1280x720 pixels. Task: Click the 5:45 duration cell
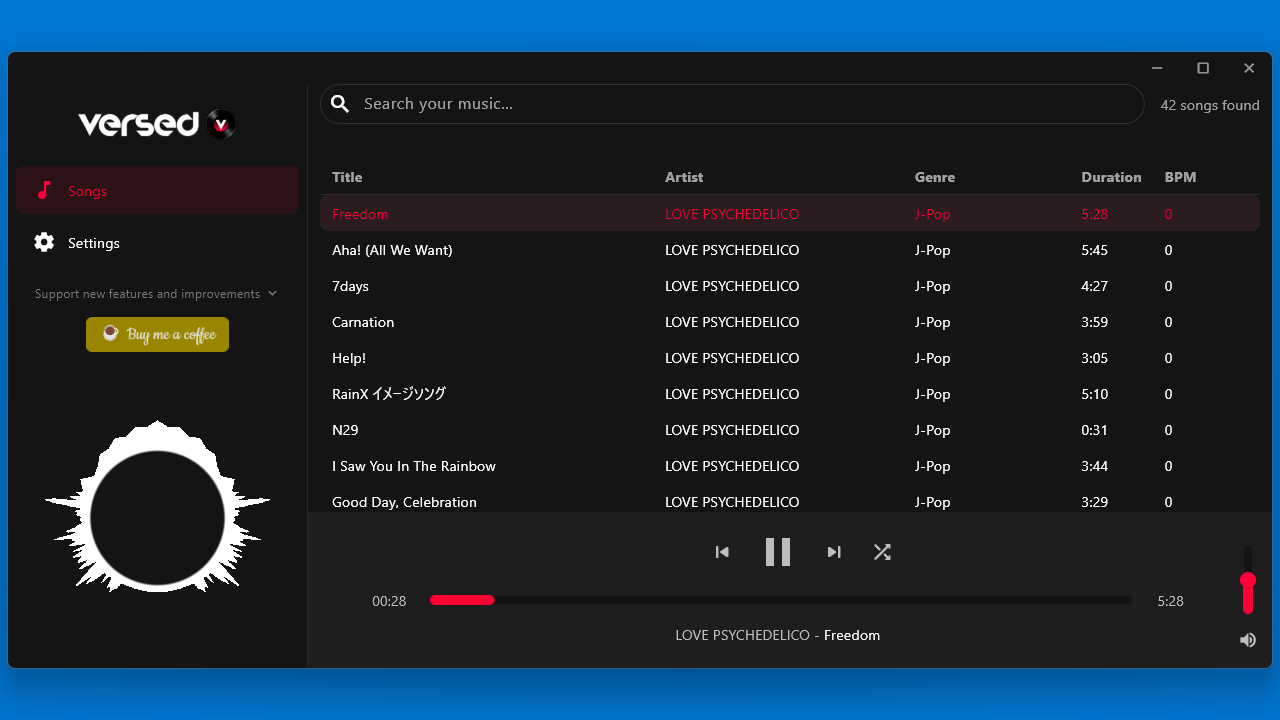[1094, 250]
